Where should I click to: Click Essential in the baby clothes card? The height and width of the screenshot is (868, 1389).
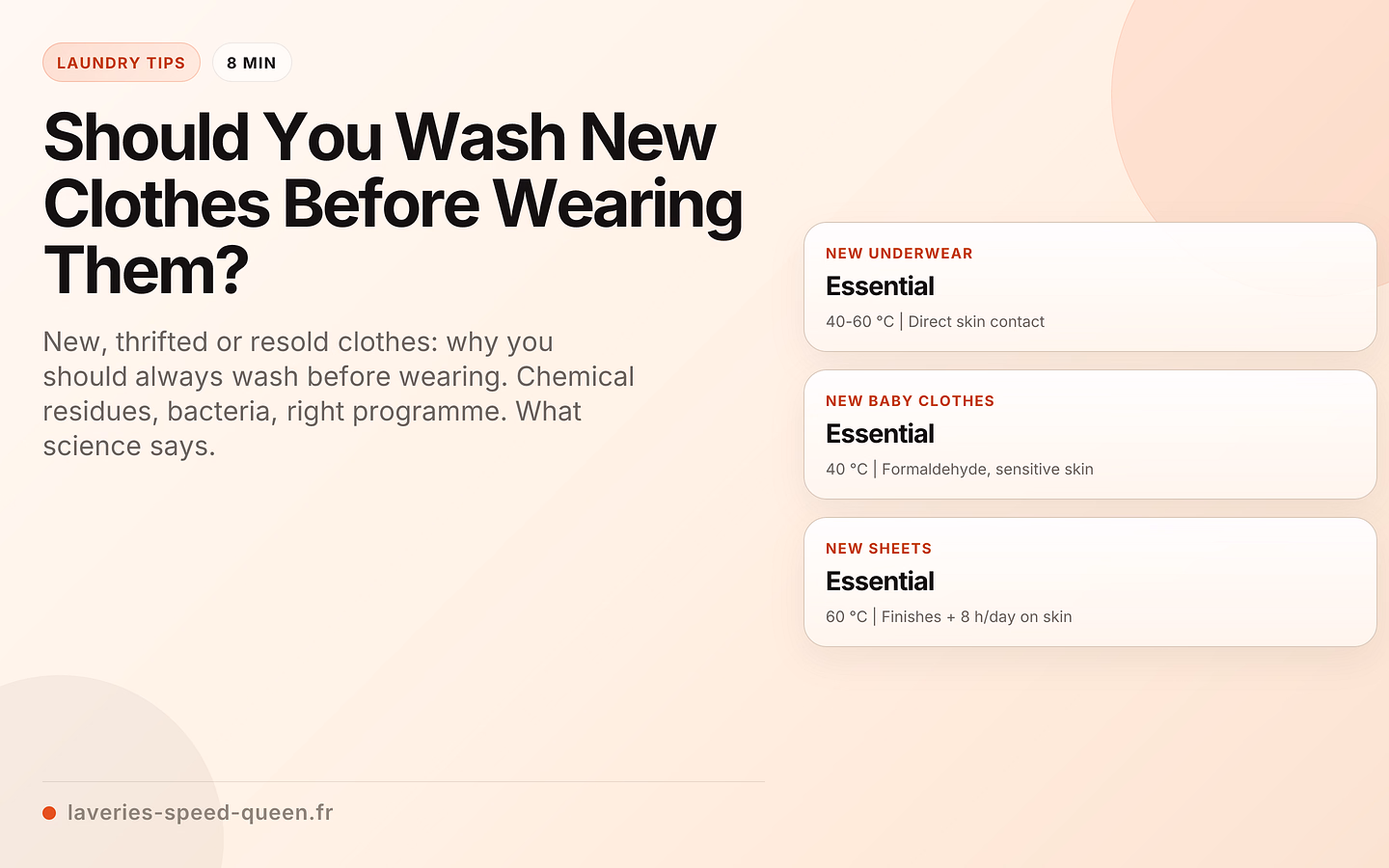click(x=880, y=434)
